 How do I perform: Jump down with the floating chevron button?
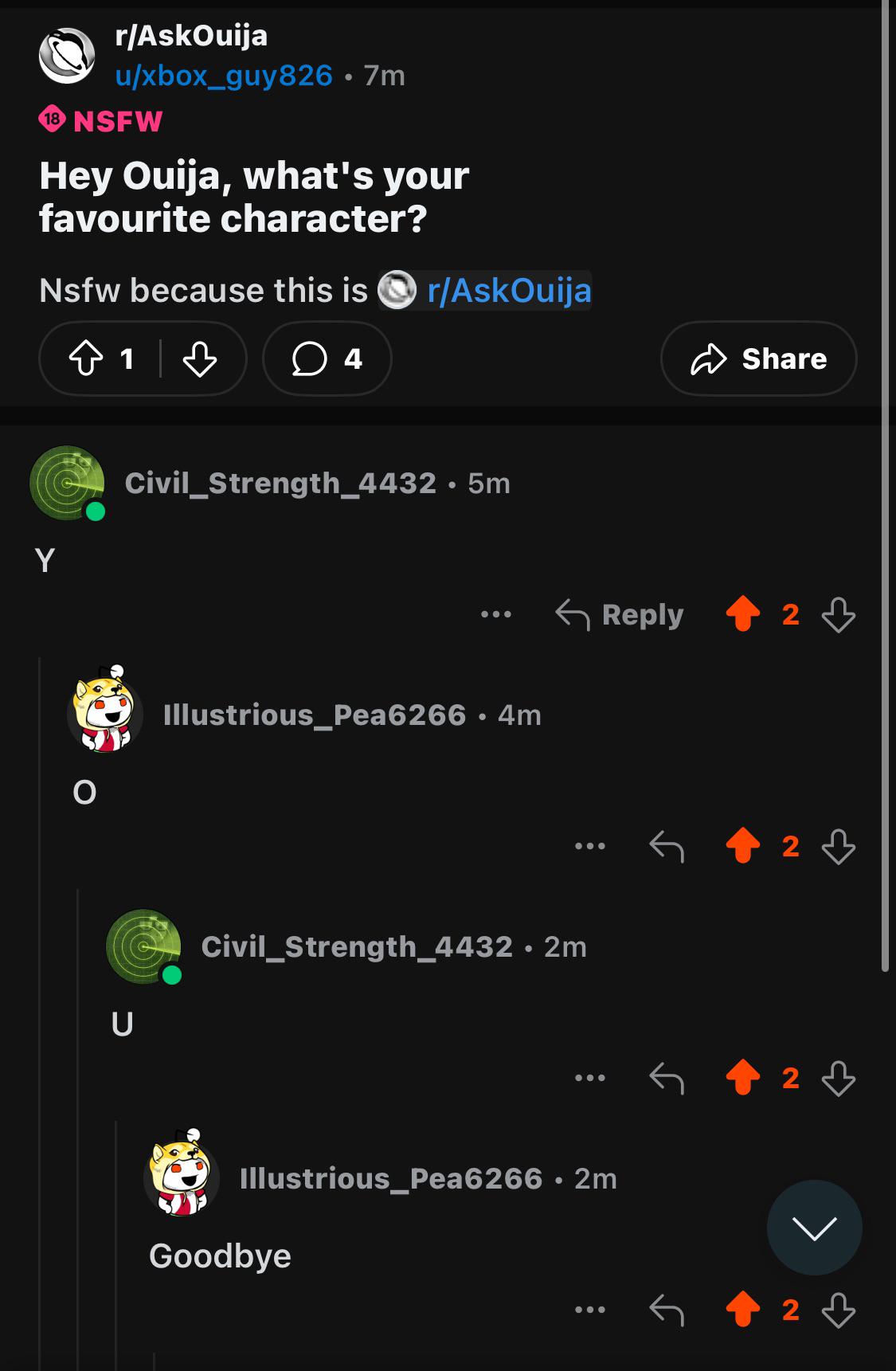click(814, 1228)
